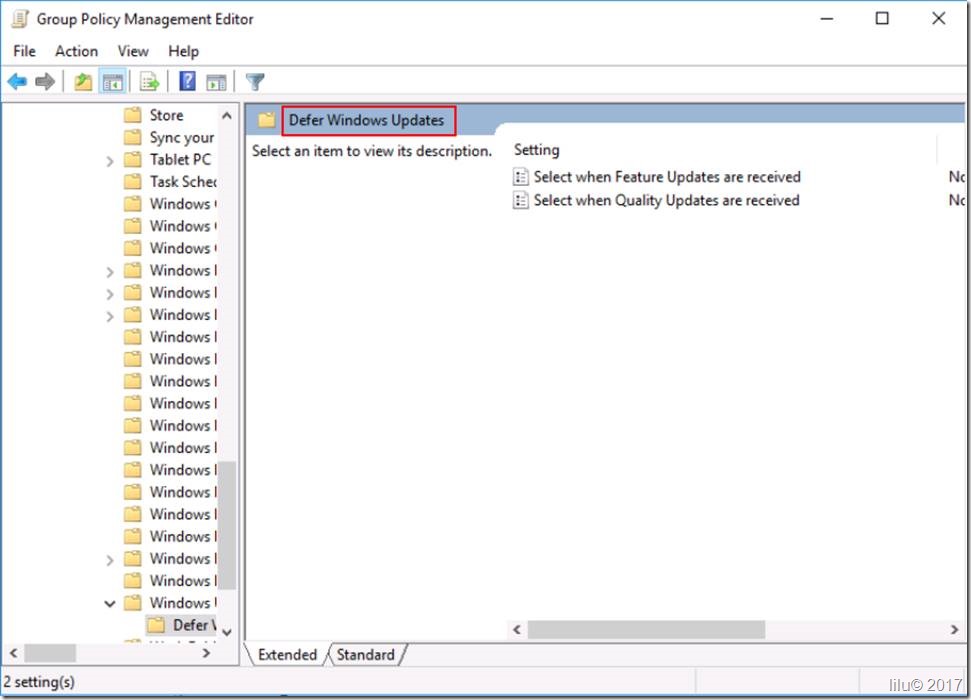Click the Defer folder icon in the tree
This screenshot has height=700, width=971.
[x=156, y=625]
